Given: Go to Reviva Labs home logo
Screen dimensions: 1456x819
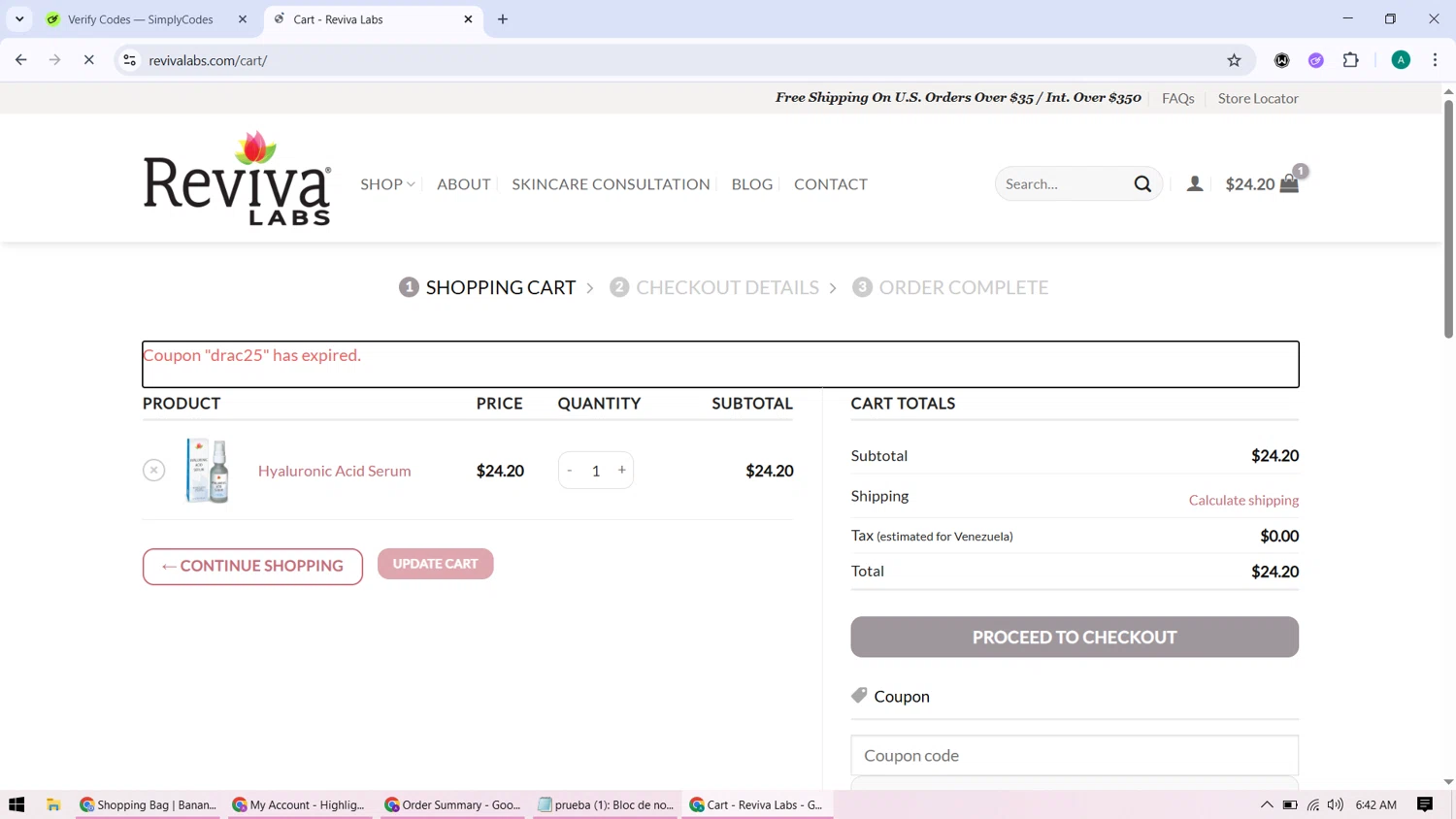Looking at the screenshot, I should (x=237, y=178).
